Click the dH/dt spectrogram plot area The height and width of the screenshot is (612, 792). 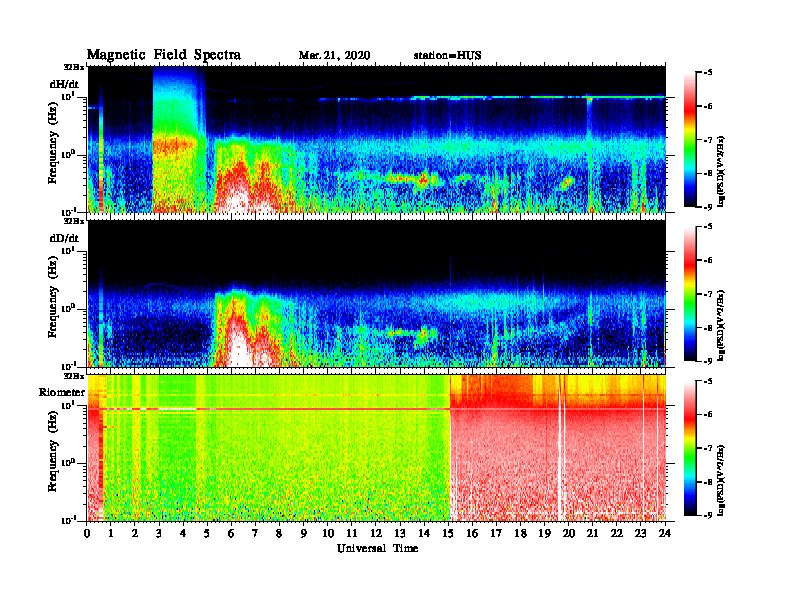click(x=377, y=139)
